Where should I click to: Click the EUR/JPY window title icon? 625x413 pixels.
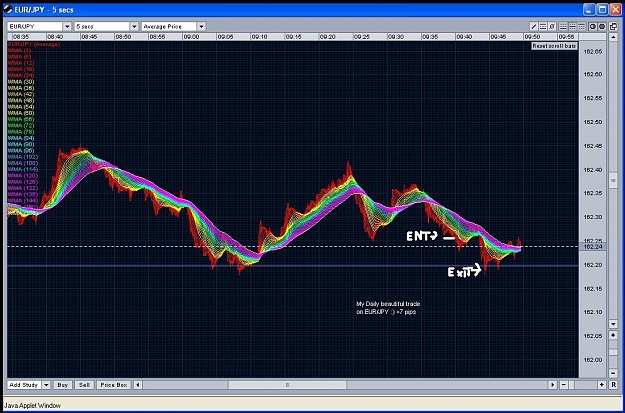coord(8,9)
